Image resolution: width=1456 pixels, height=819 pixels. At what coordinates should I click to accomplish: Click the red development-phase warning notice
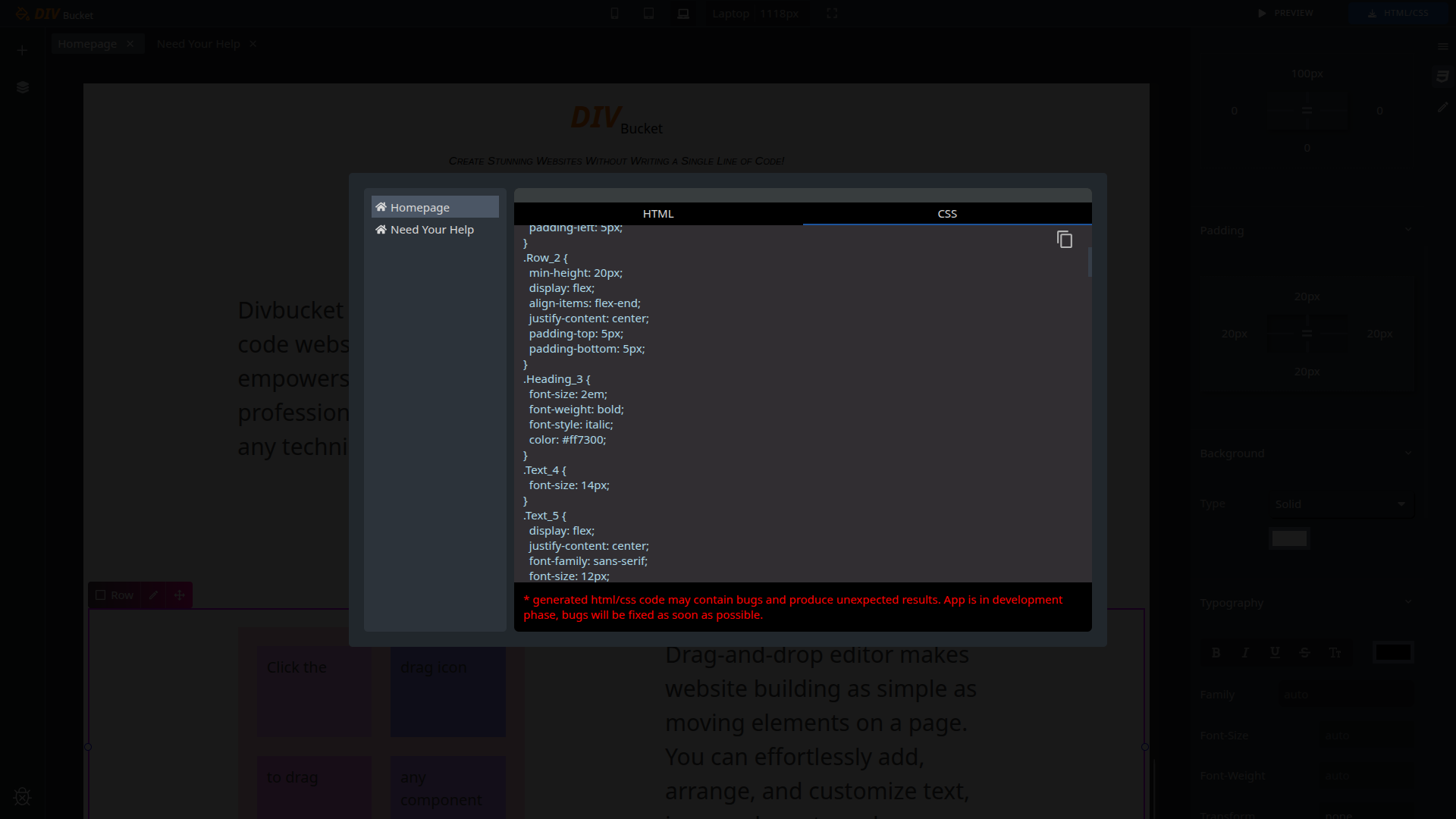click(x=793, y=607)
